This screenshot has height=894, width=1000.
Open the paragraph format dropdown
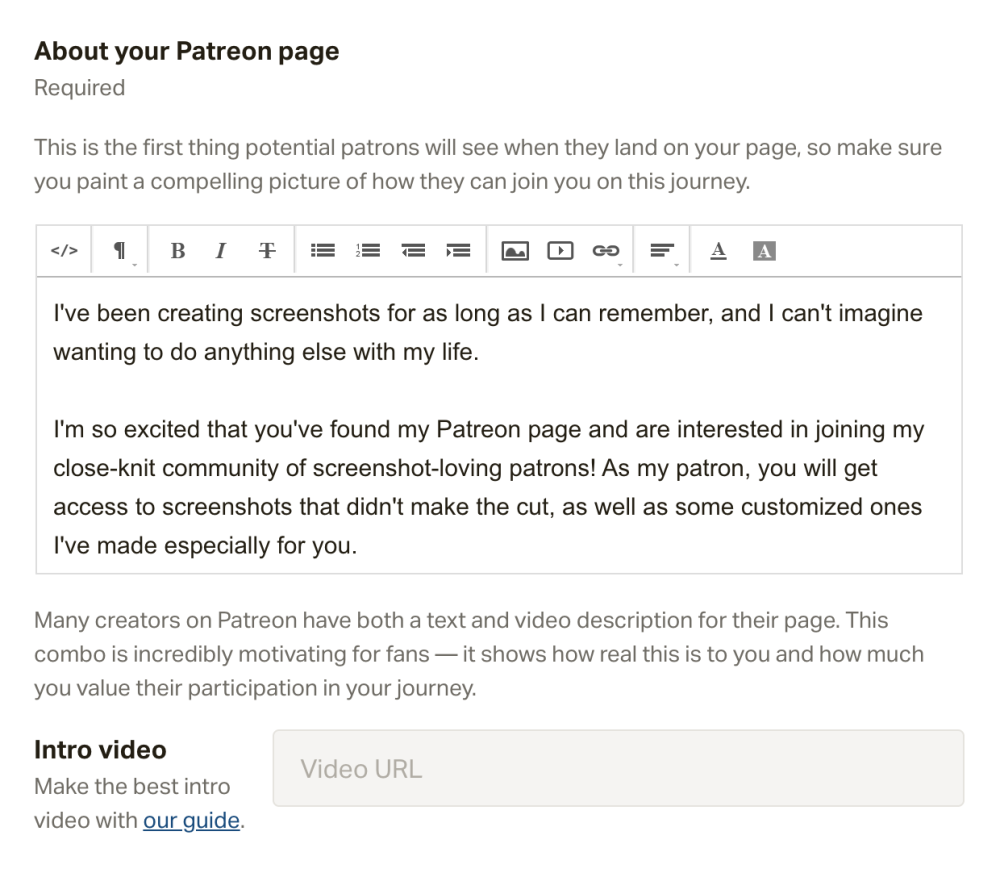(119, 251)
